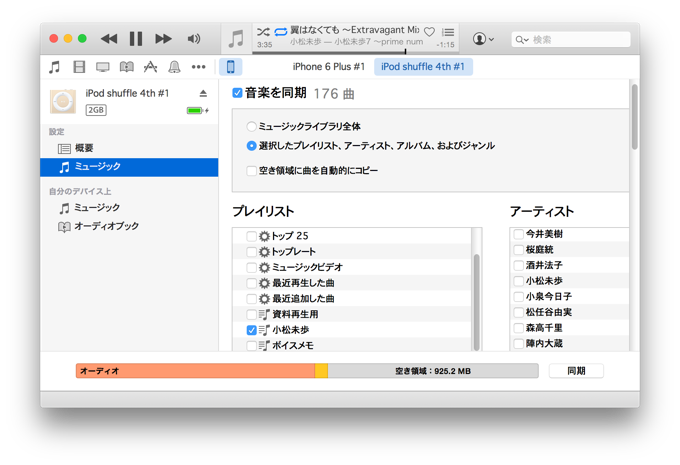This screenshot has height=465, width=680.
Task: Go back to the previous track
Action: tap(109, 39)
